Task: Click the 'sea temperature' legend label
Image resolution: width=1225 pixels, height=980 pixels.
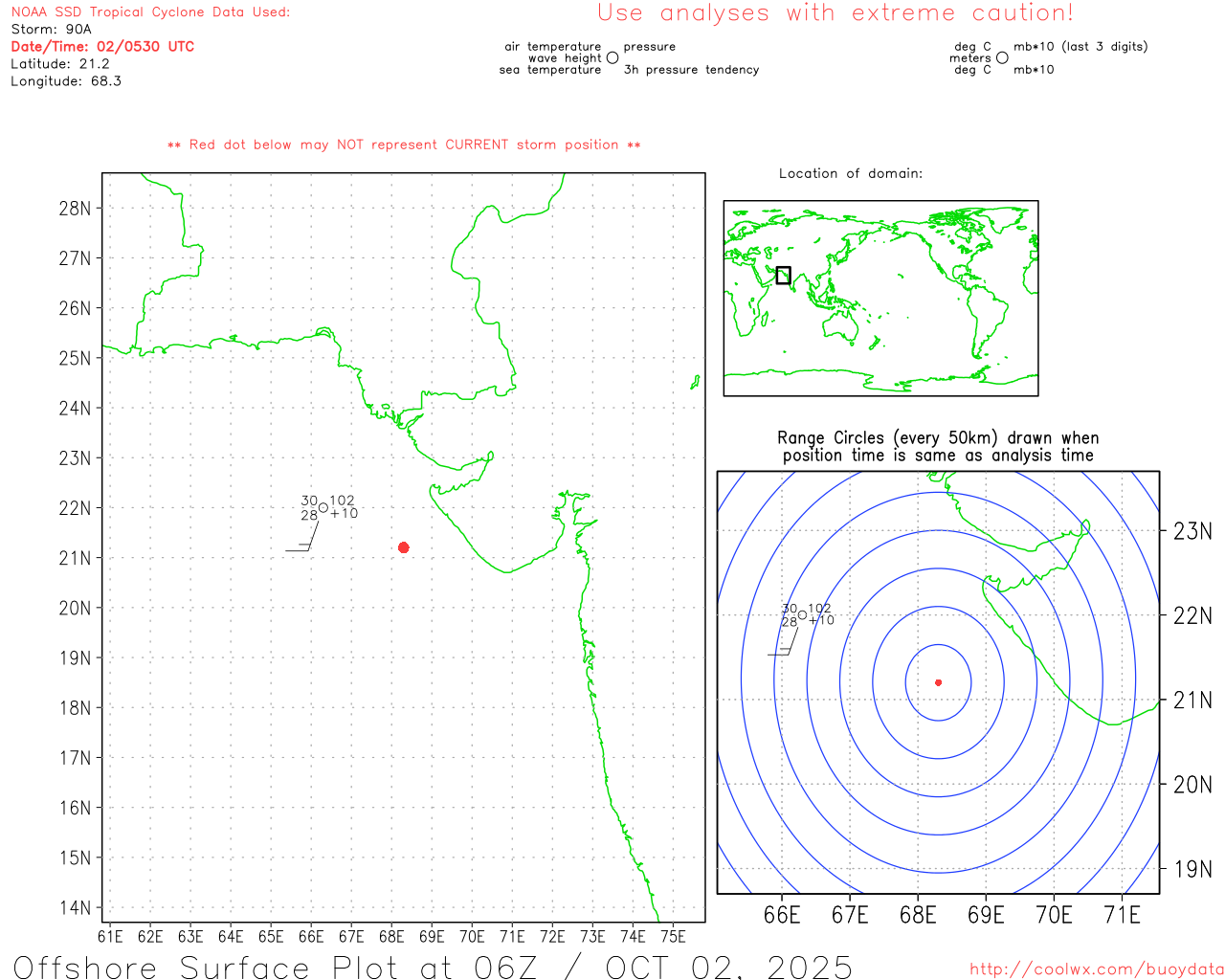Action: tap(550, 70)
